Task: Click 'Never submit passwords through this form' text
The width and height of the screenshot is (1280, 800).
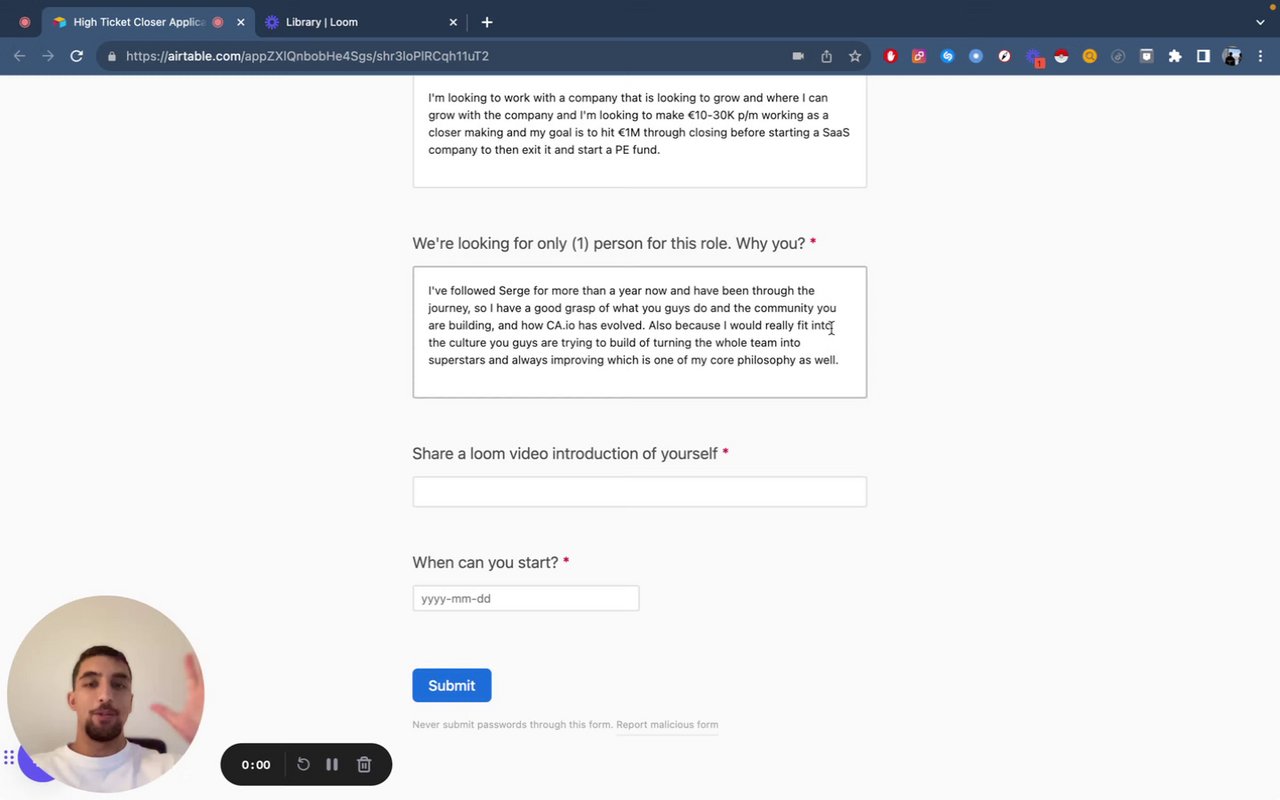Action: coord(512,725)
